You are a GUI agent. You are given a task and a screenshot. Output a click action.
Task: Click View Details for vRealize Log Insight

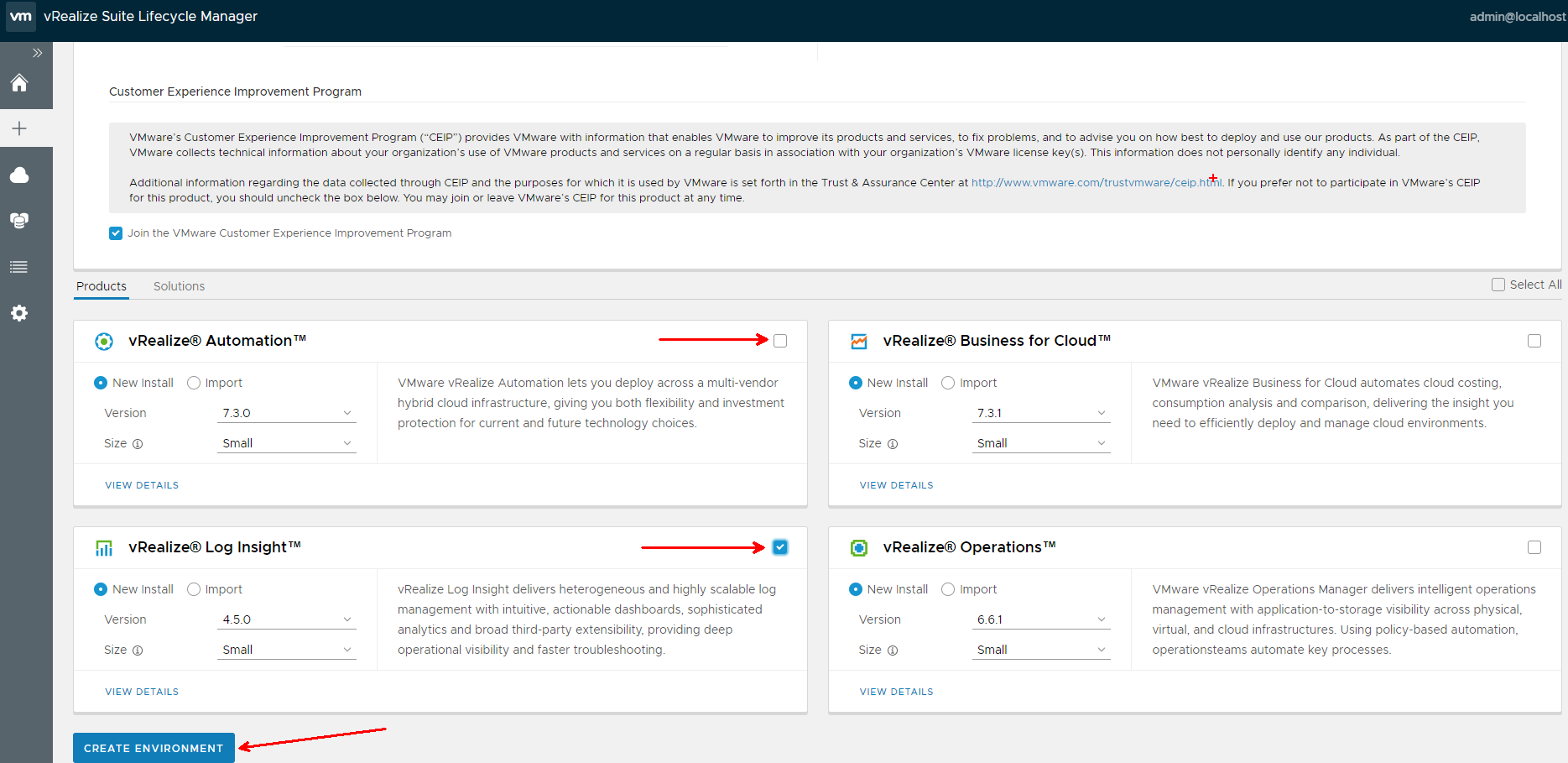click(x=142, y=692)
